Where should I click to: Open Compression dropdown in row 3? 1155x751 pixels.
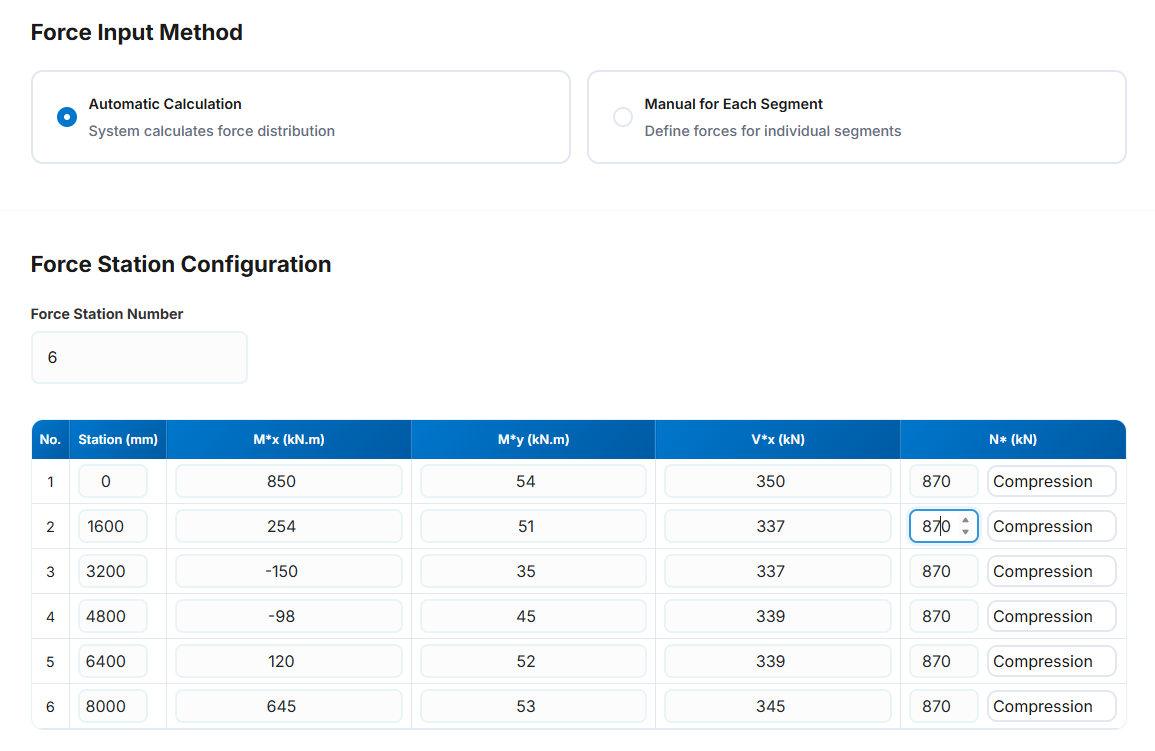pos(1051,571)
